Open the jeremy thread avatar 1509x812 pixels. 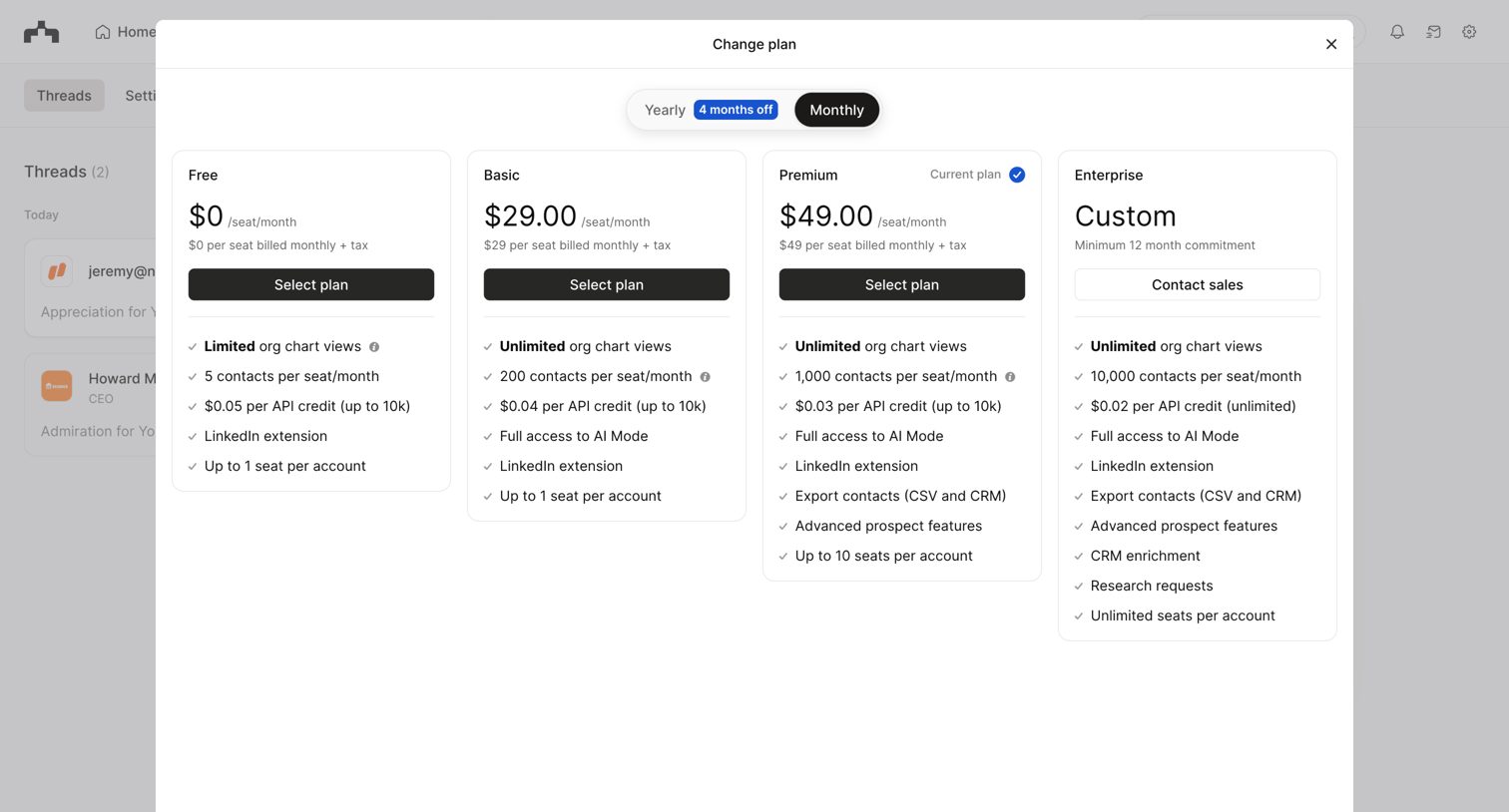(x=57, y=270)
